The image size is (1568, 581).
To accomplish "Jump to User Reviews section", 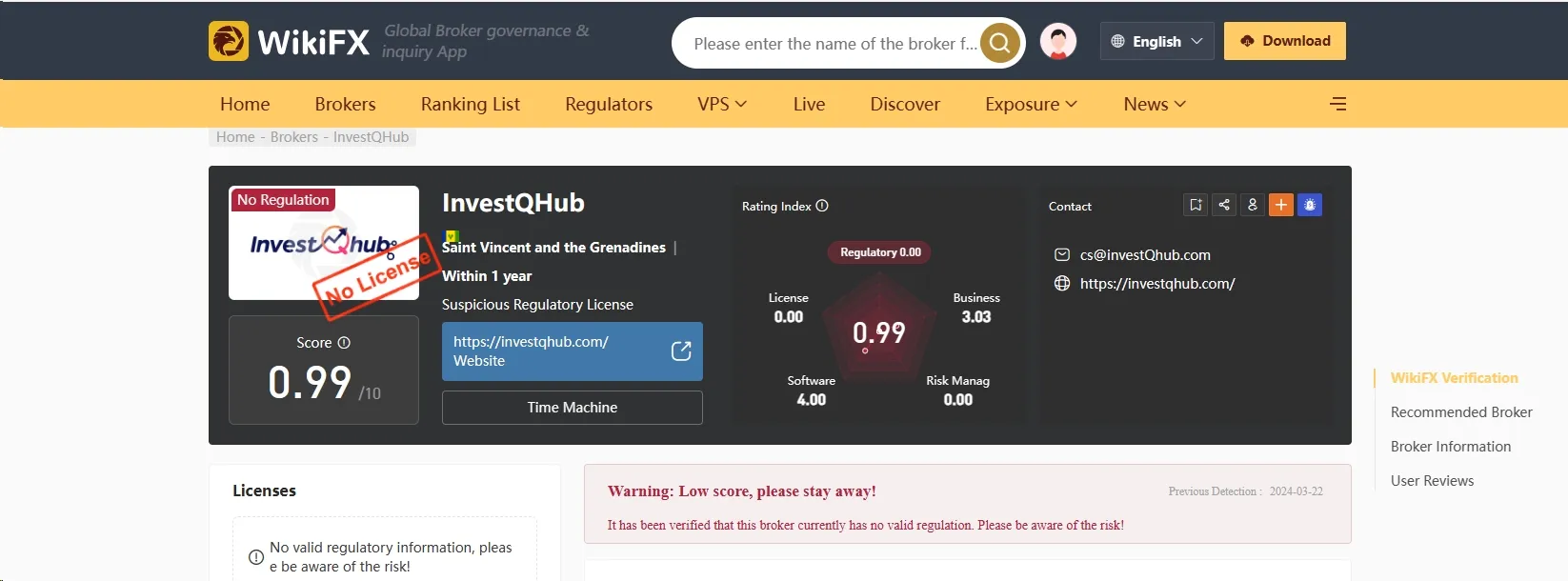I will click(1432, 481).
